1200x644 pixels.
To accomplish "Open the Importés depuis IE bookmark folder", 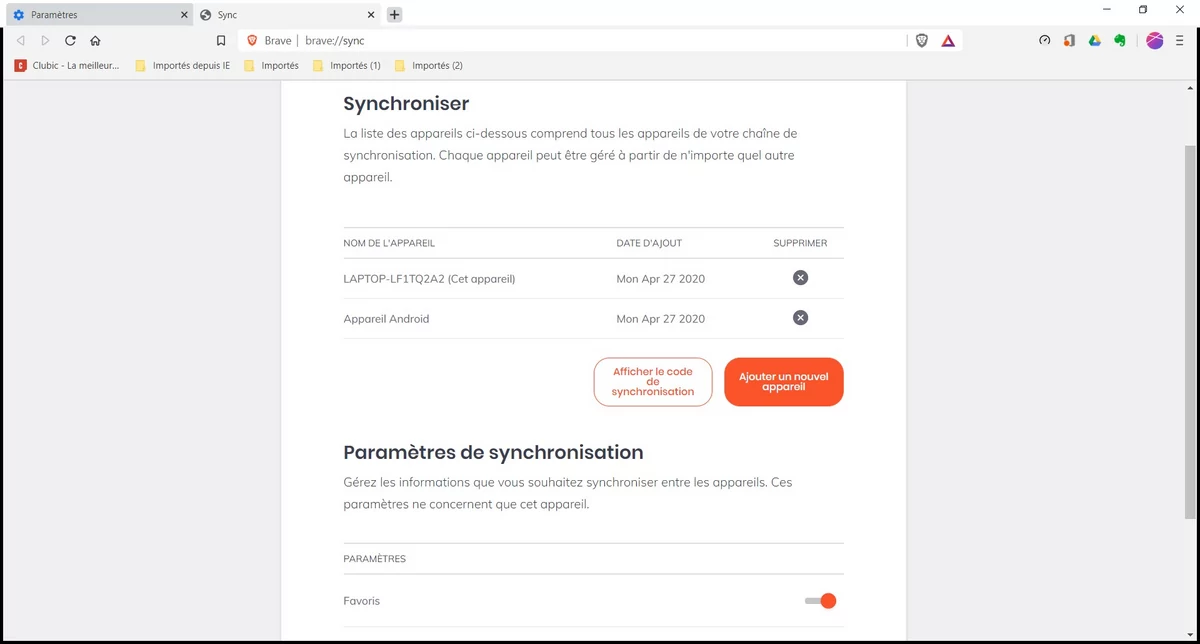I will pos(182,66).
